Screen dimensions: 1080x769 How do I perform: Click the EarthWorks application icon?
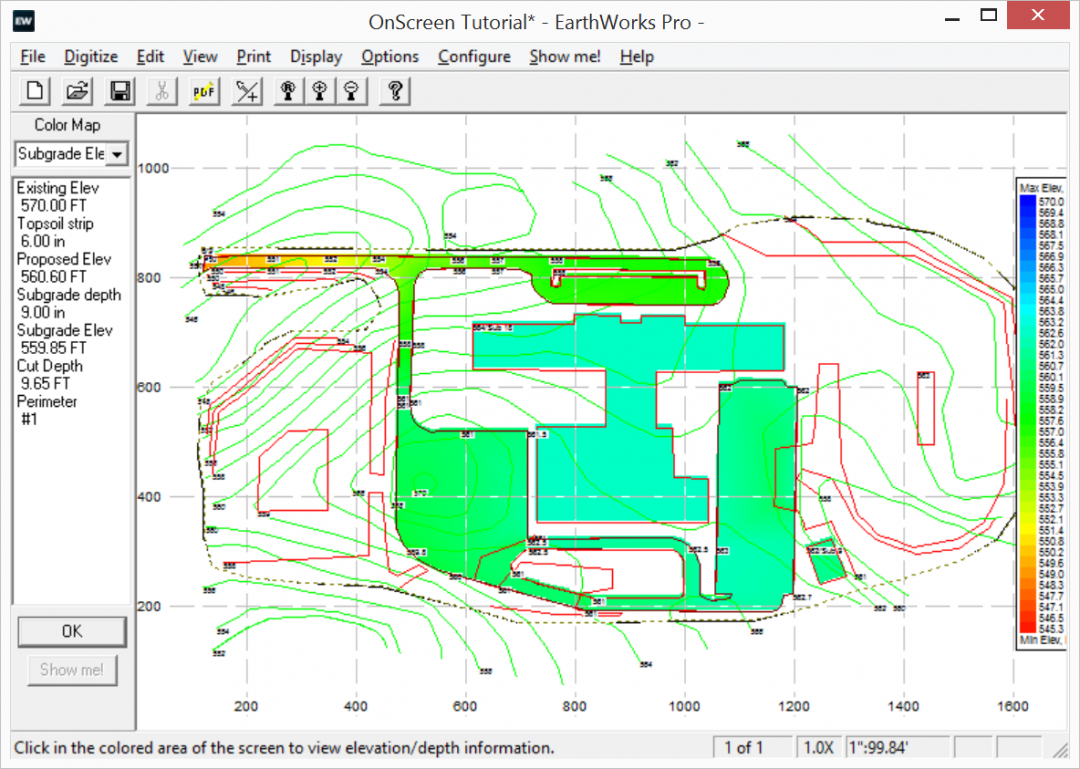22,20
